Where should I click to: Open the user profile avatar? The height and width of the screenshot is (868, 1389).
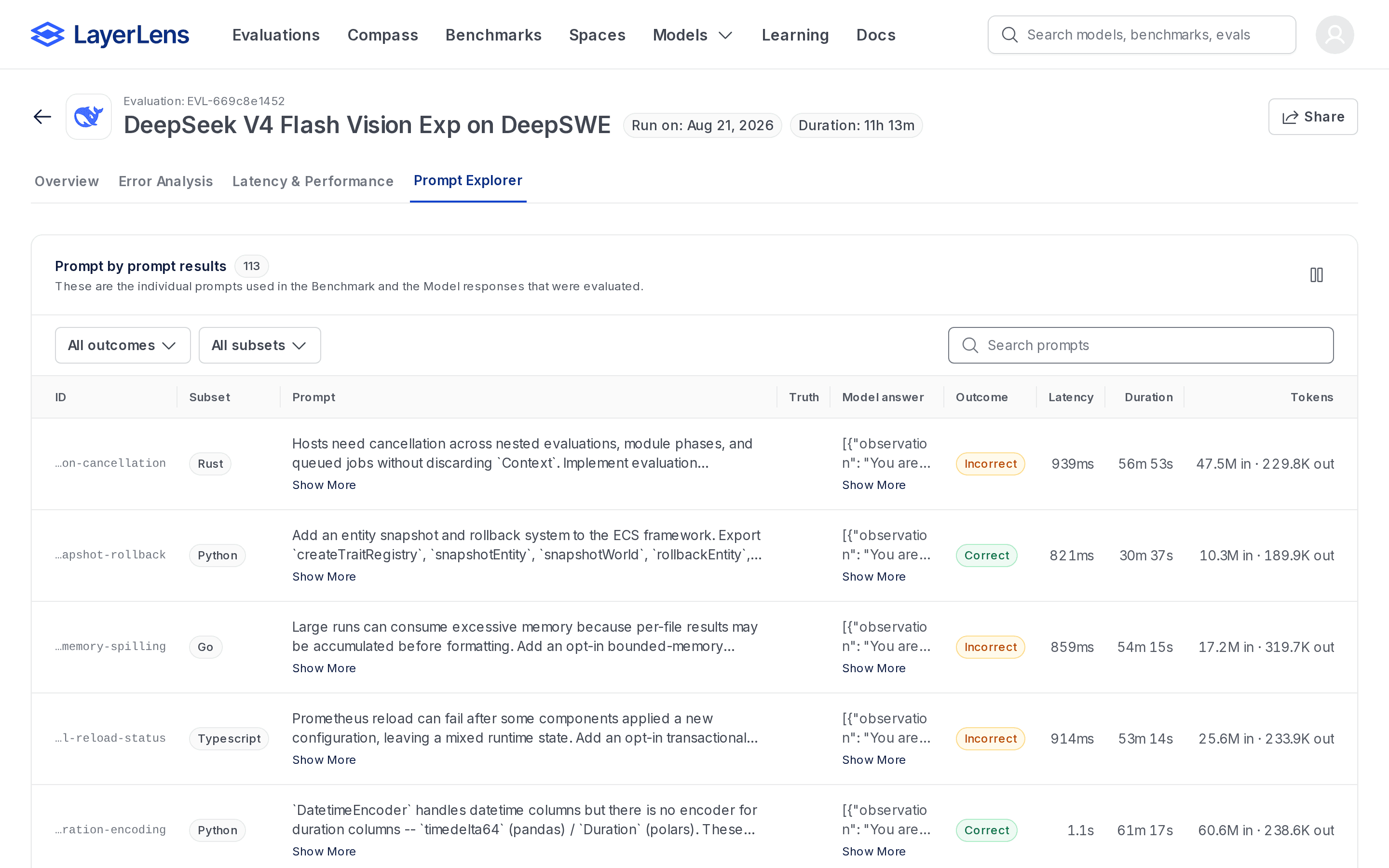[1335, 35]
